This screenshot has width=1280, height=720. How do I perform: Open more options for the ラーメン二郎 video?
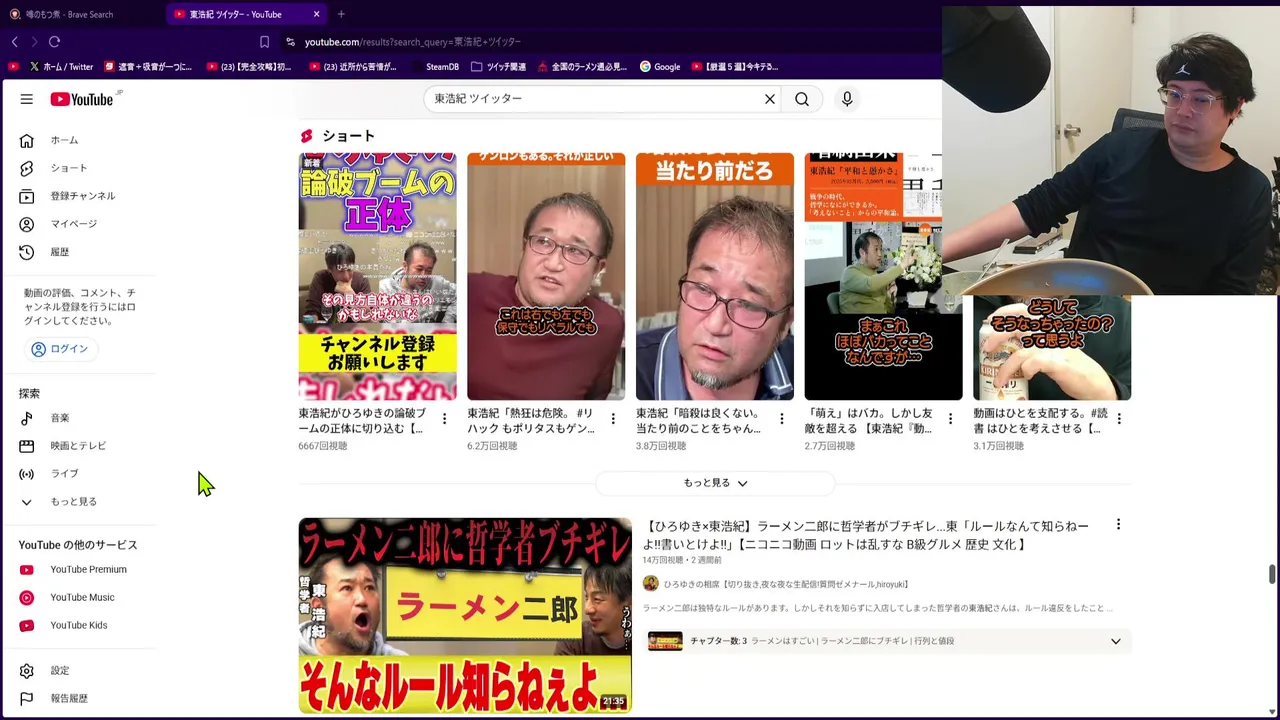(x=1118, y=525)
